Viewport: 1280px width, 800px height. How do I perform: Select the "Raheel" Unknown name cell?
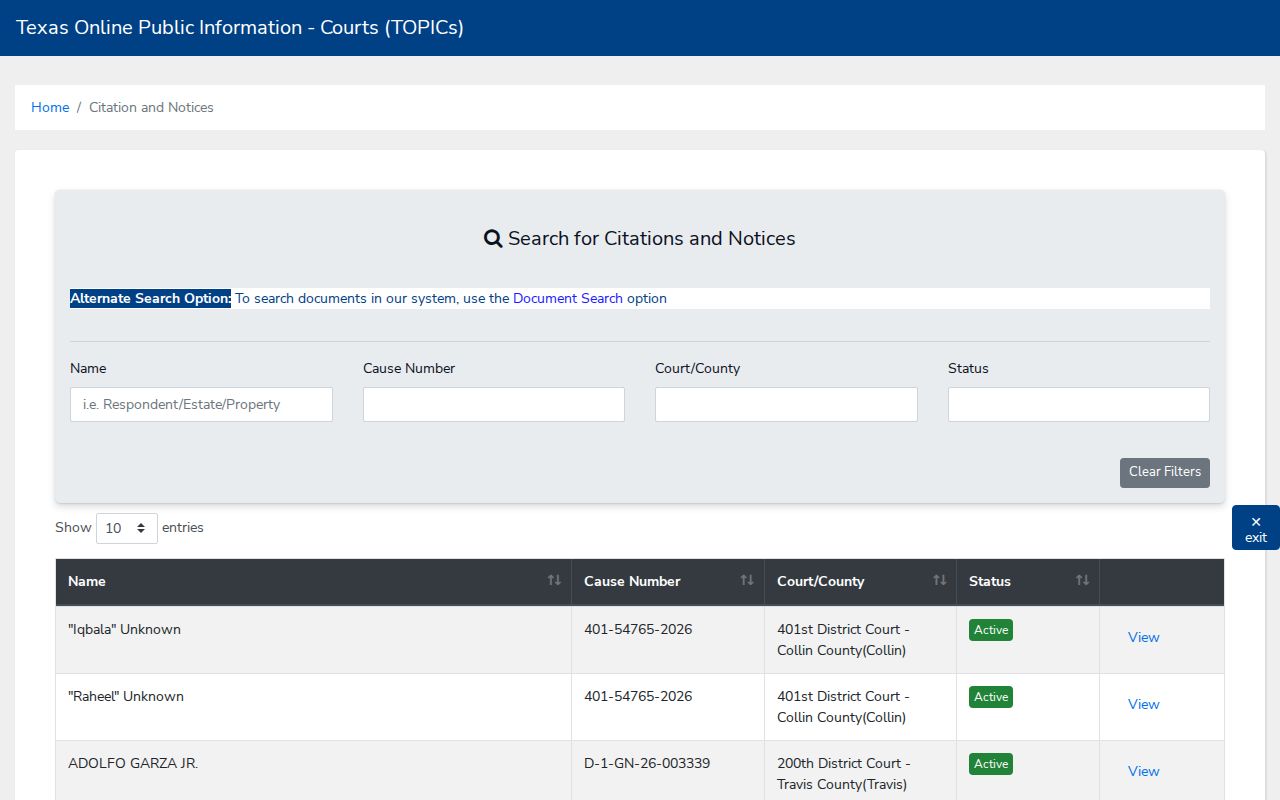(313, 707)
